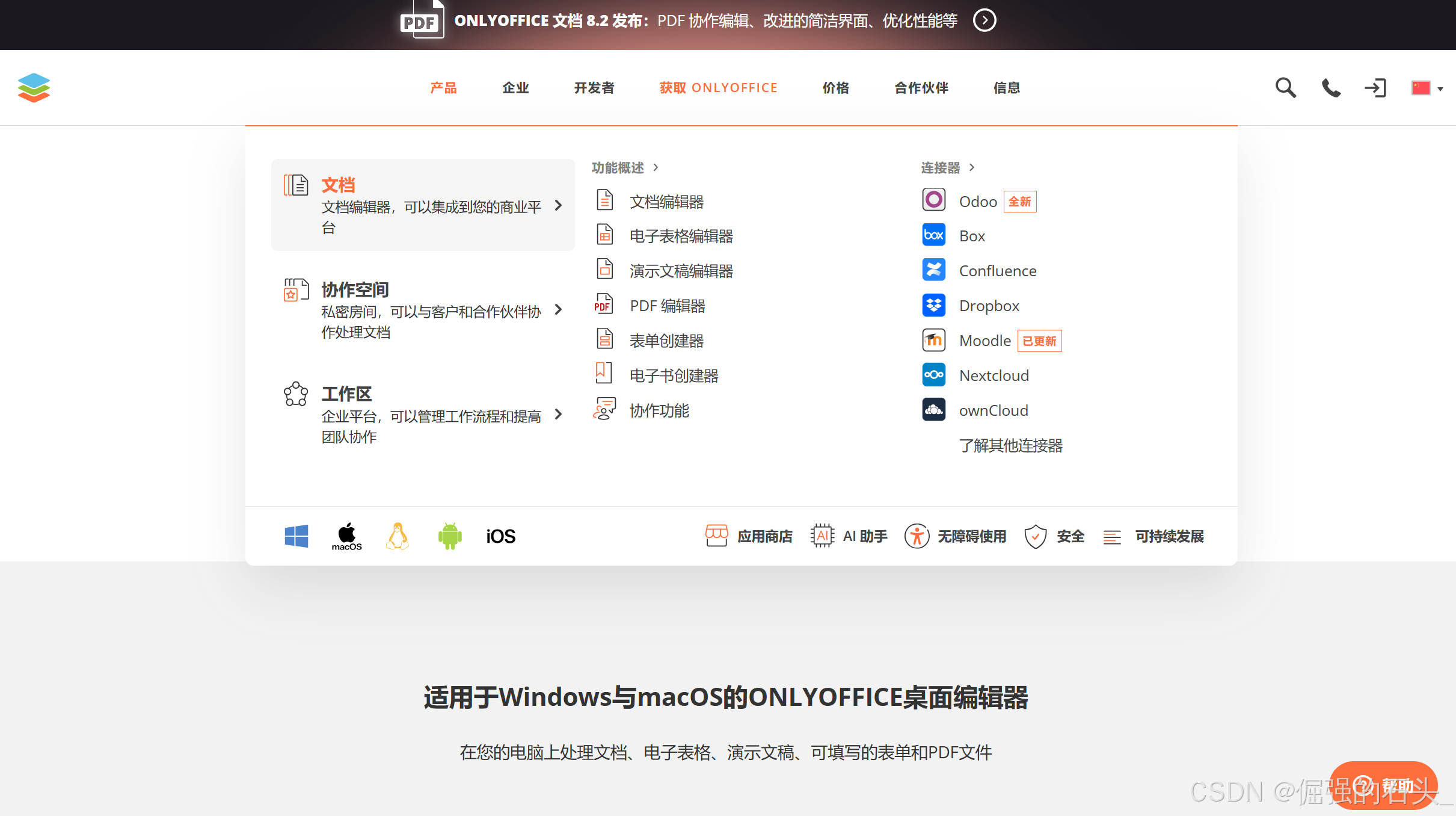Open the PDF 编辑器 link
Viewport: 1456px width, 816px height.
point(667,306)
